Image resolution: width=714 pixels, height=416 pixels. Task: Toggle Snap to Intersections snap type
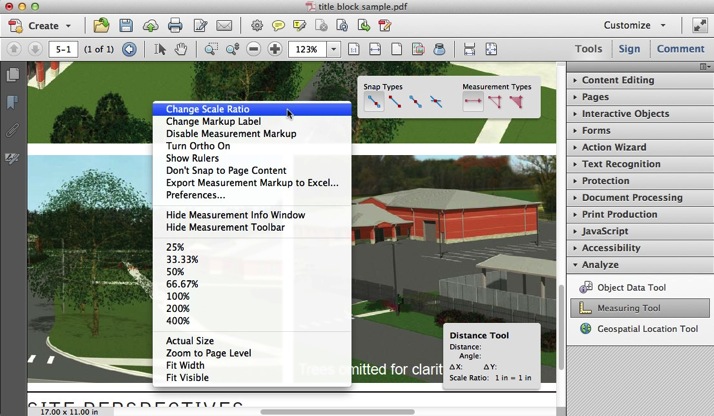436,102
